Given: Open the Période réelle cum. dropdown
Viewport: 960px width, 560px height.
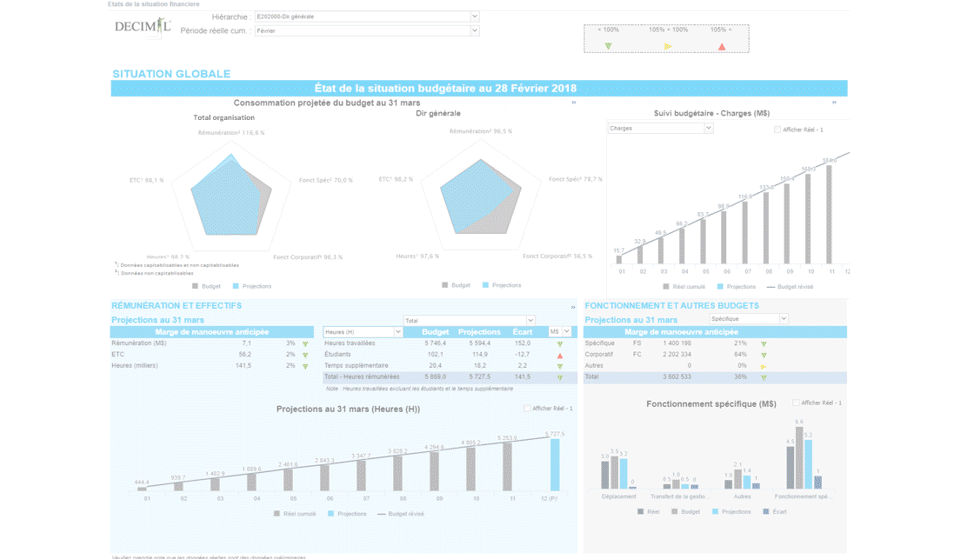Looking at the screenshot, I should click(474, 31).
